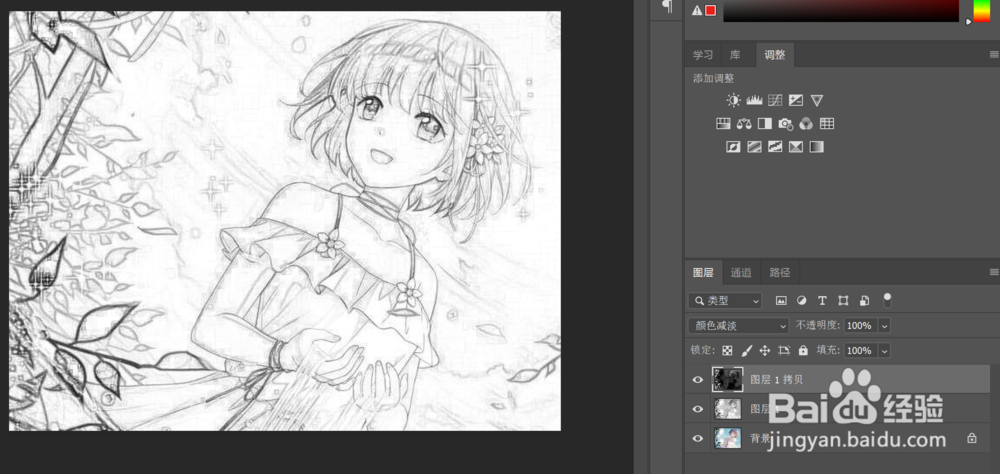The height and width of the screenshot is (474, 1000).
Task: Add an Invert adjustment
Action: [x=733, y=147]
